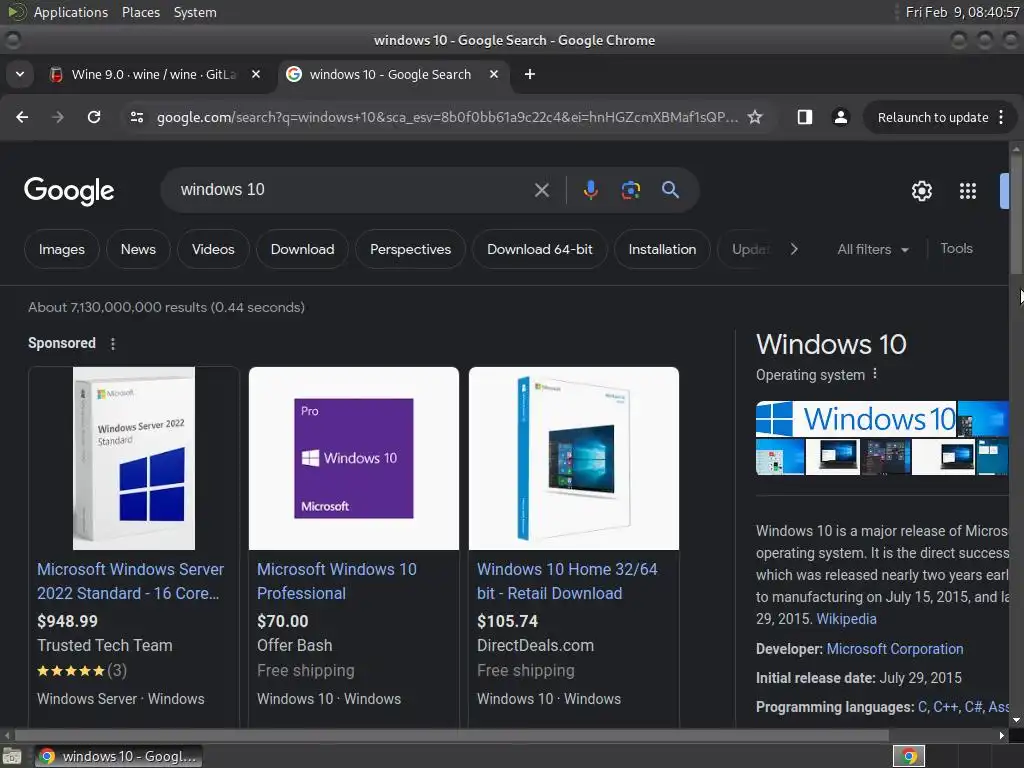Clear the search box with X icon
Viewport: 1024px width, 768px height.
click(541, 190)
